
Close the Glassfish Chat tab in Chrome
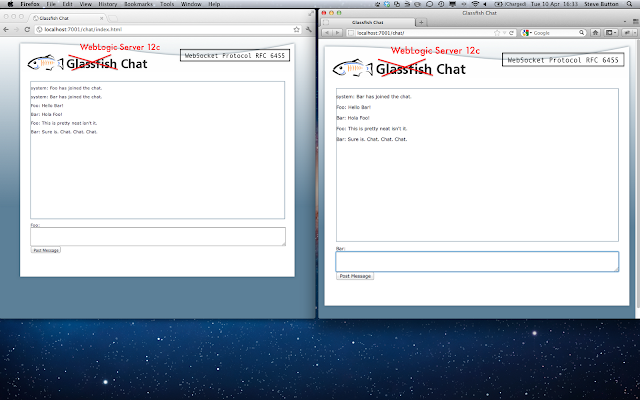coord(102,18)
